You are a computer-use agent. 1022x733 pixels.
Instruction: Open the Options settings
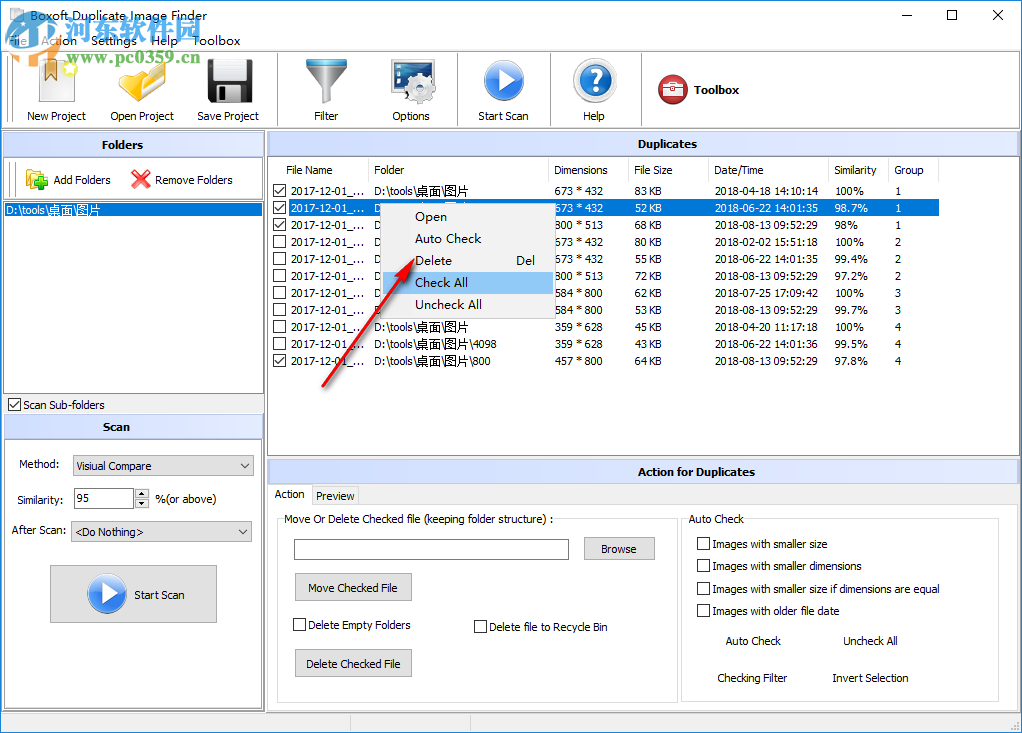click(411, 89)
